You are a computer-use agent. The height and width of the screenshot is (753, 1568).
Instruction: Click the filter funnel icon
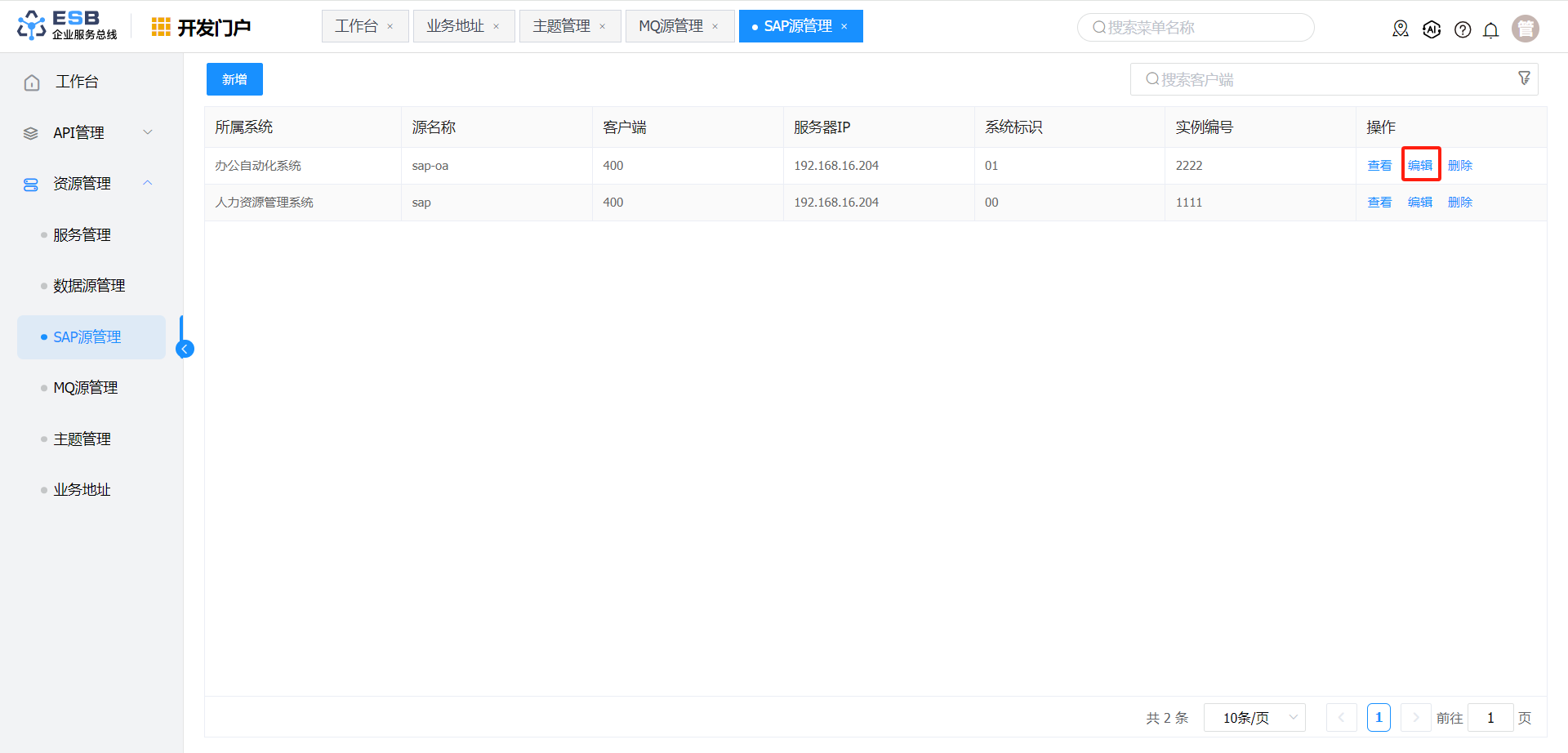1524,78
